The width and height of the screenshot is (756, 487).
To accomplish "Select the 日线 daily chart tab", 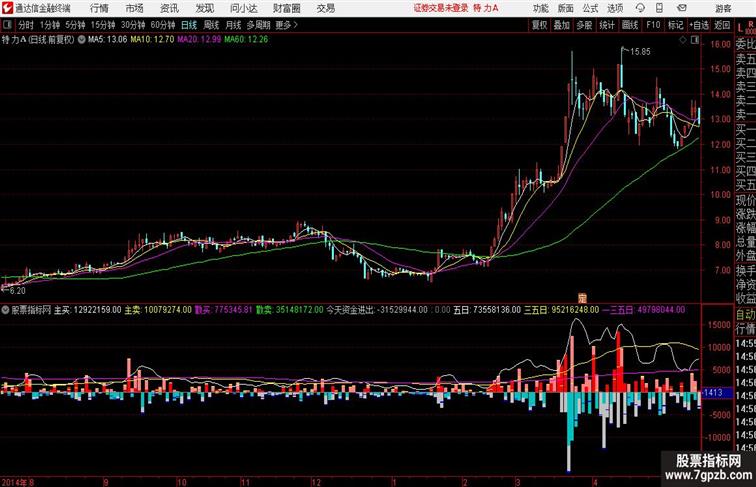I will coord(189,25).
